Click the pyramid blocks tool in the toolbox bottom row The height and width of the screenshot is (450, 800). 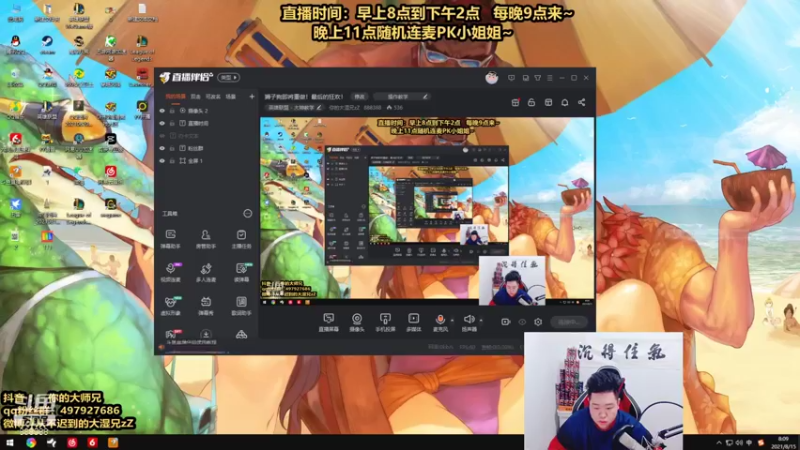(241, 334)
